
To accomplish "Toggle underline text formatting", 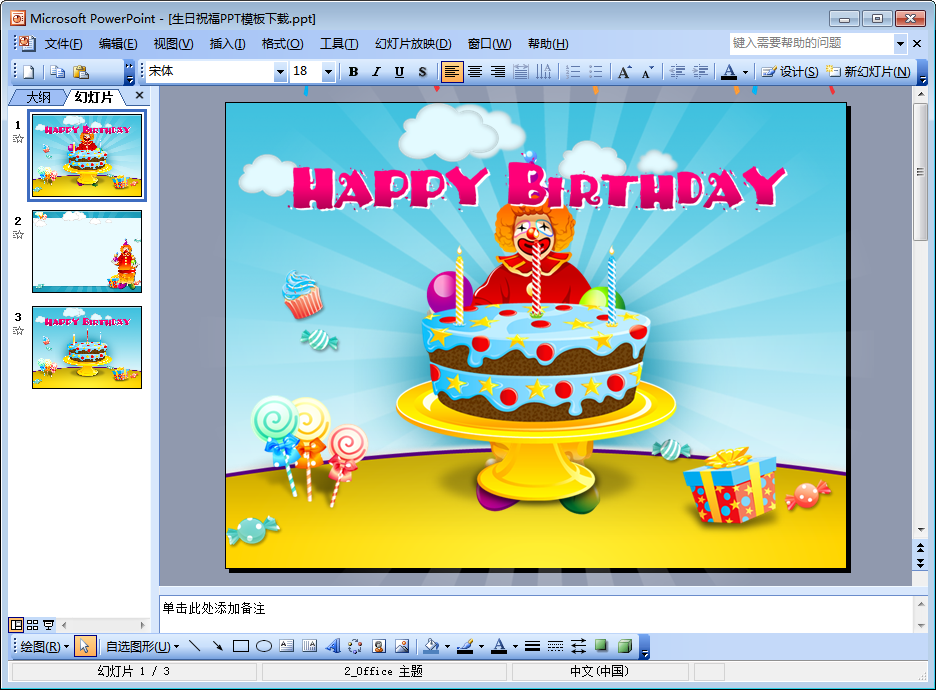I will pyautogui.click(x=399, y=72).
